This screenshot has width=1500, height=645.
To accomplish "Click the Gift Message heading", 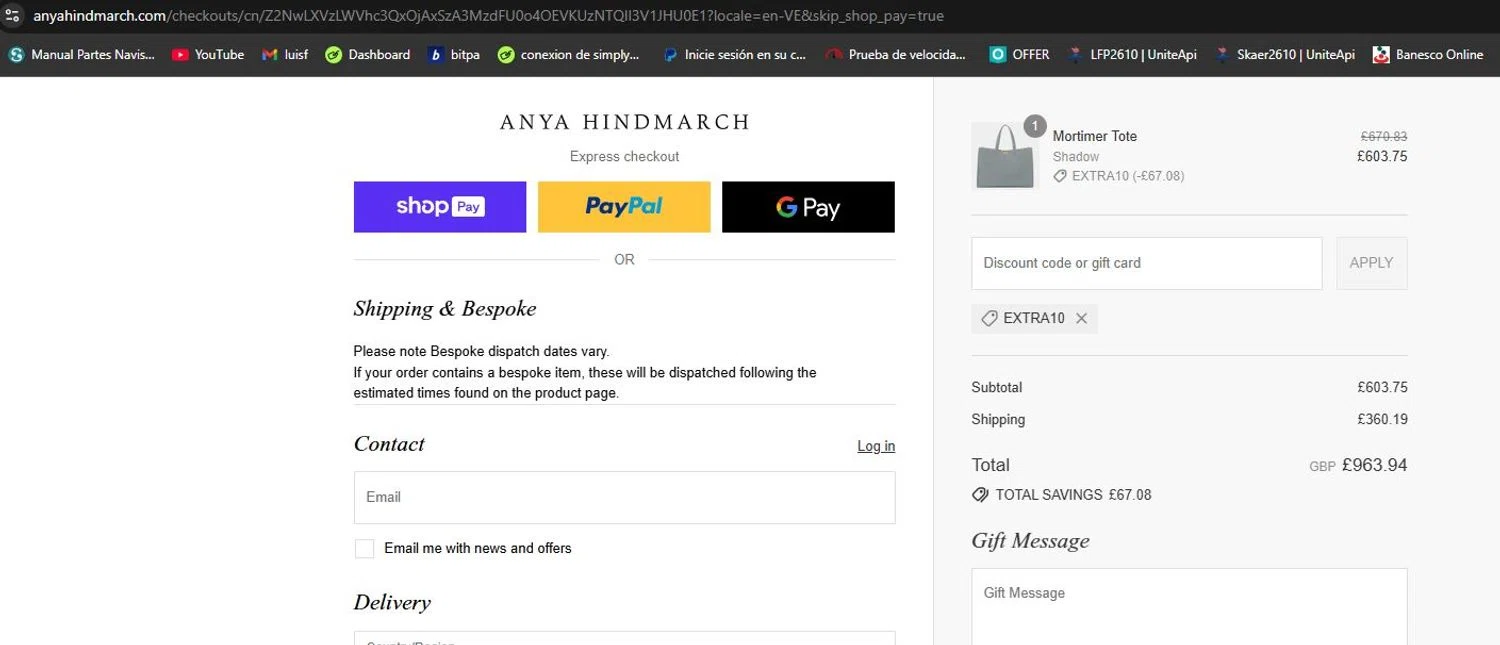I will (1030, 541).
